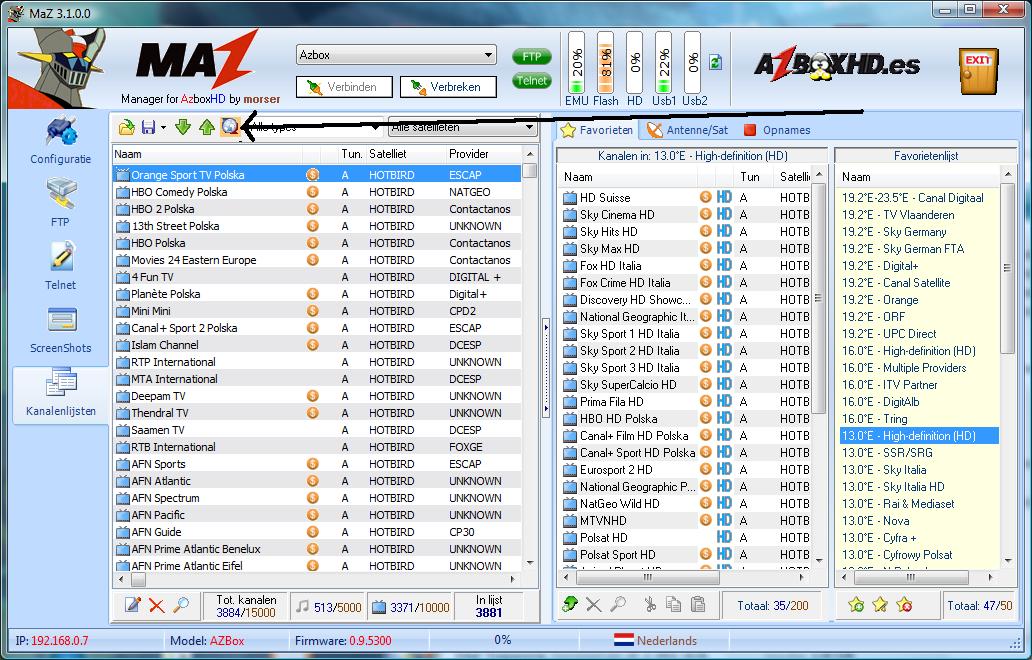Add favorite list with green-plus star icon
The image size is (1032, 660).
tap(856, 604)
